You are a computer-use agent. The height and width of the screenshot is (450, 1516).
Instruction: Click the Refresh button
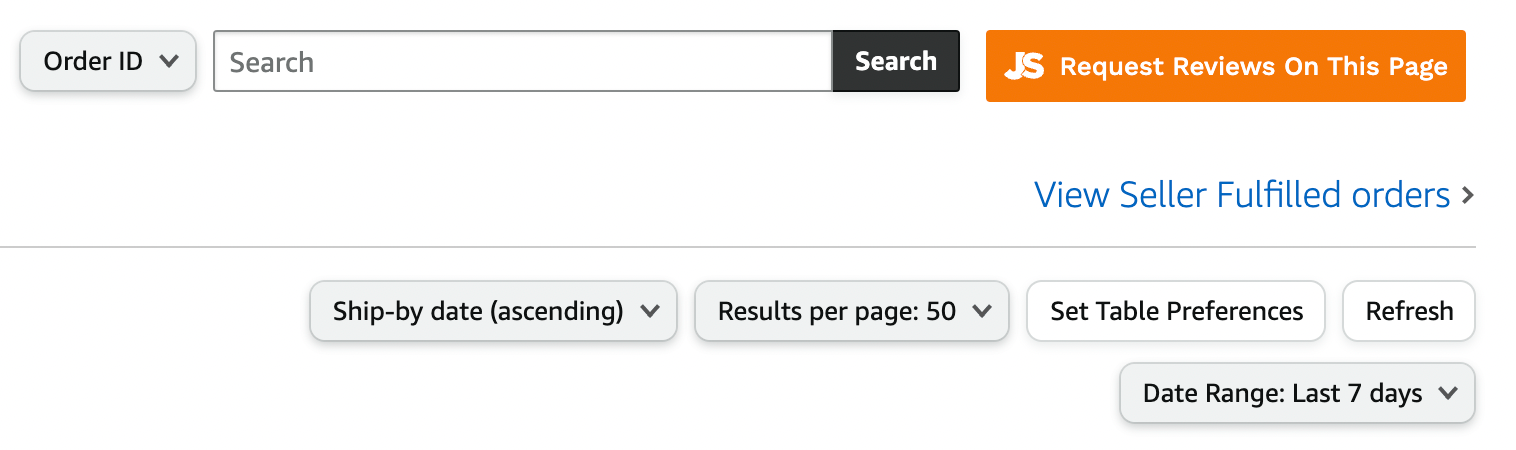pyautogui.click(x=1409, y=311)
